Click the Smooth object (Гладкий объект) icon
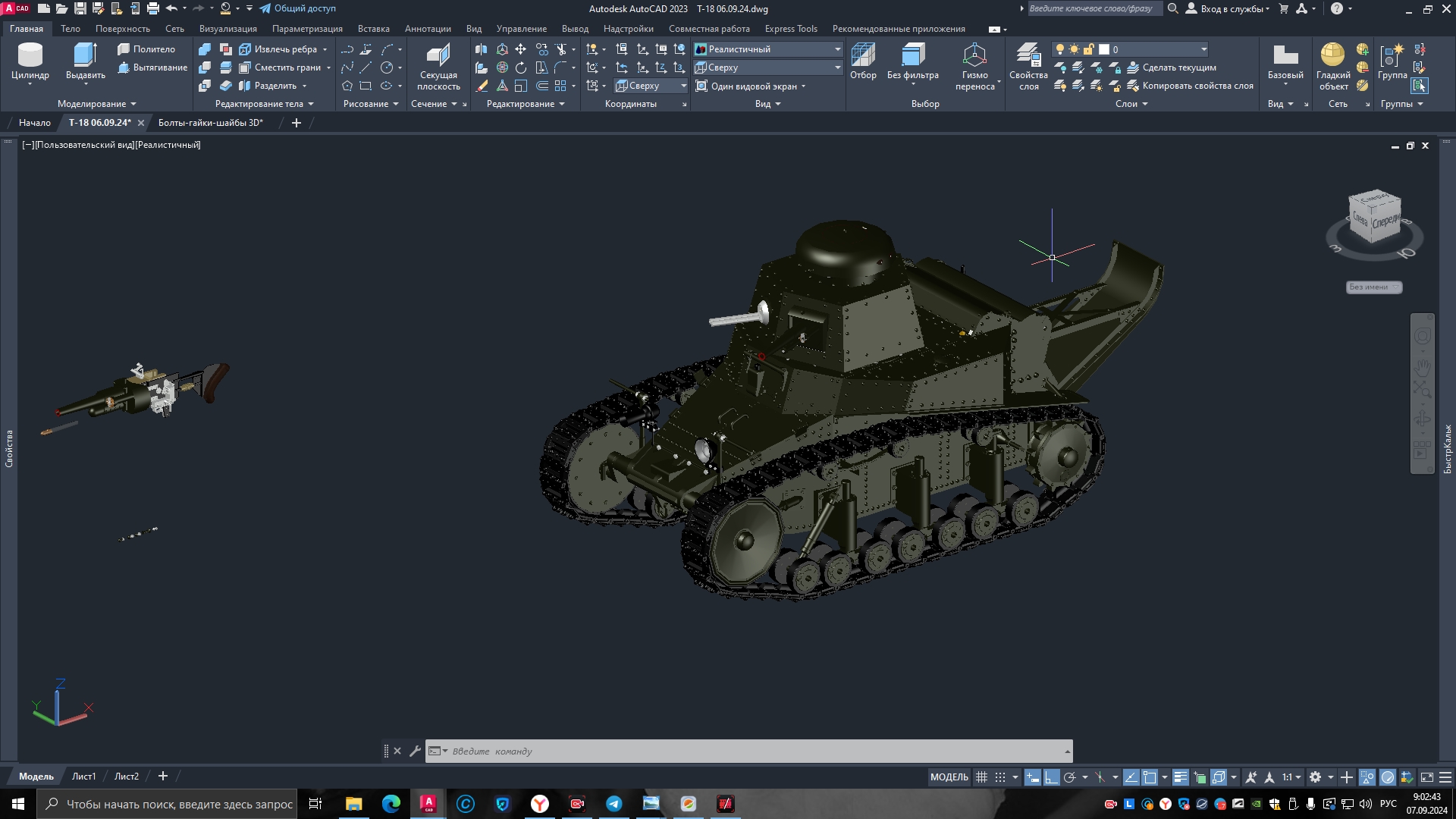The width and height of the screenshot is (1456, 819). click(x=1333, y=67)
